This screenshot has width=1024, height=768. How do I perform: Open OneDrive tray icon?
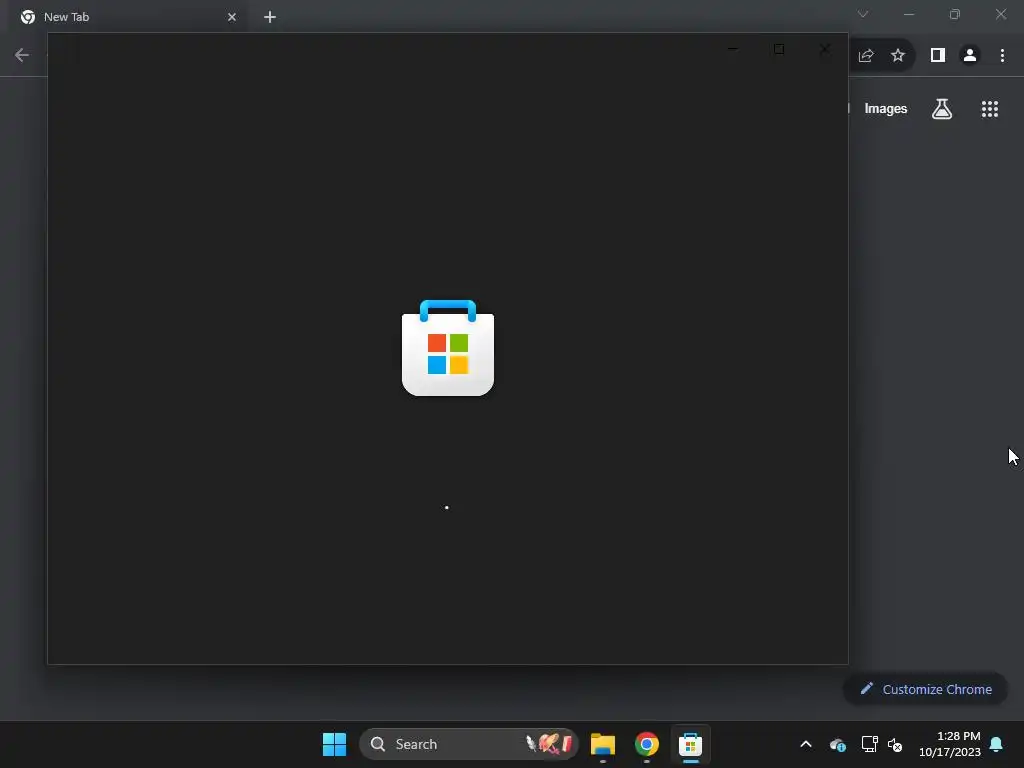coord(838,744)
